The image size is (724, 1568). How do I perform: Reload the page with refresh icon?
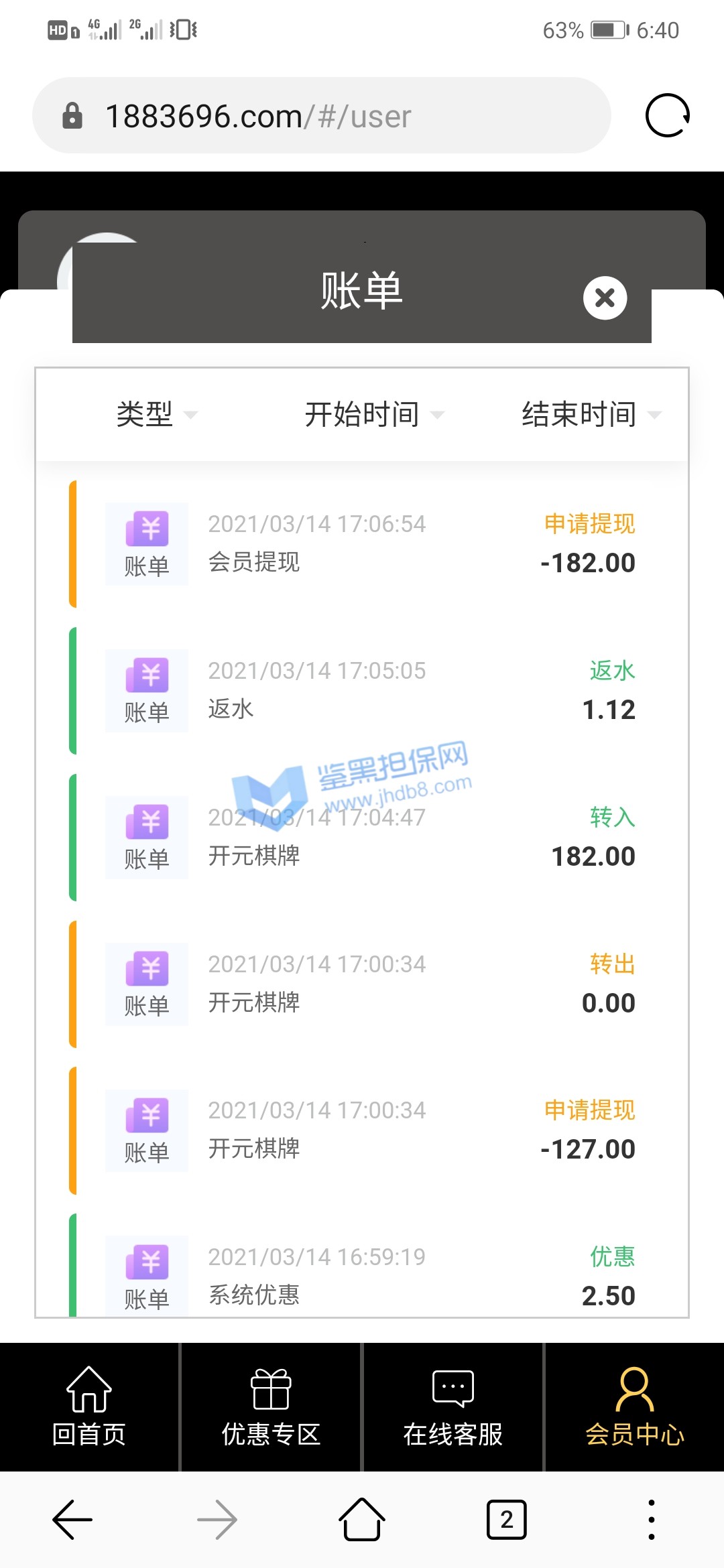(667, 115)
